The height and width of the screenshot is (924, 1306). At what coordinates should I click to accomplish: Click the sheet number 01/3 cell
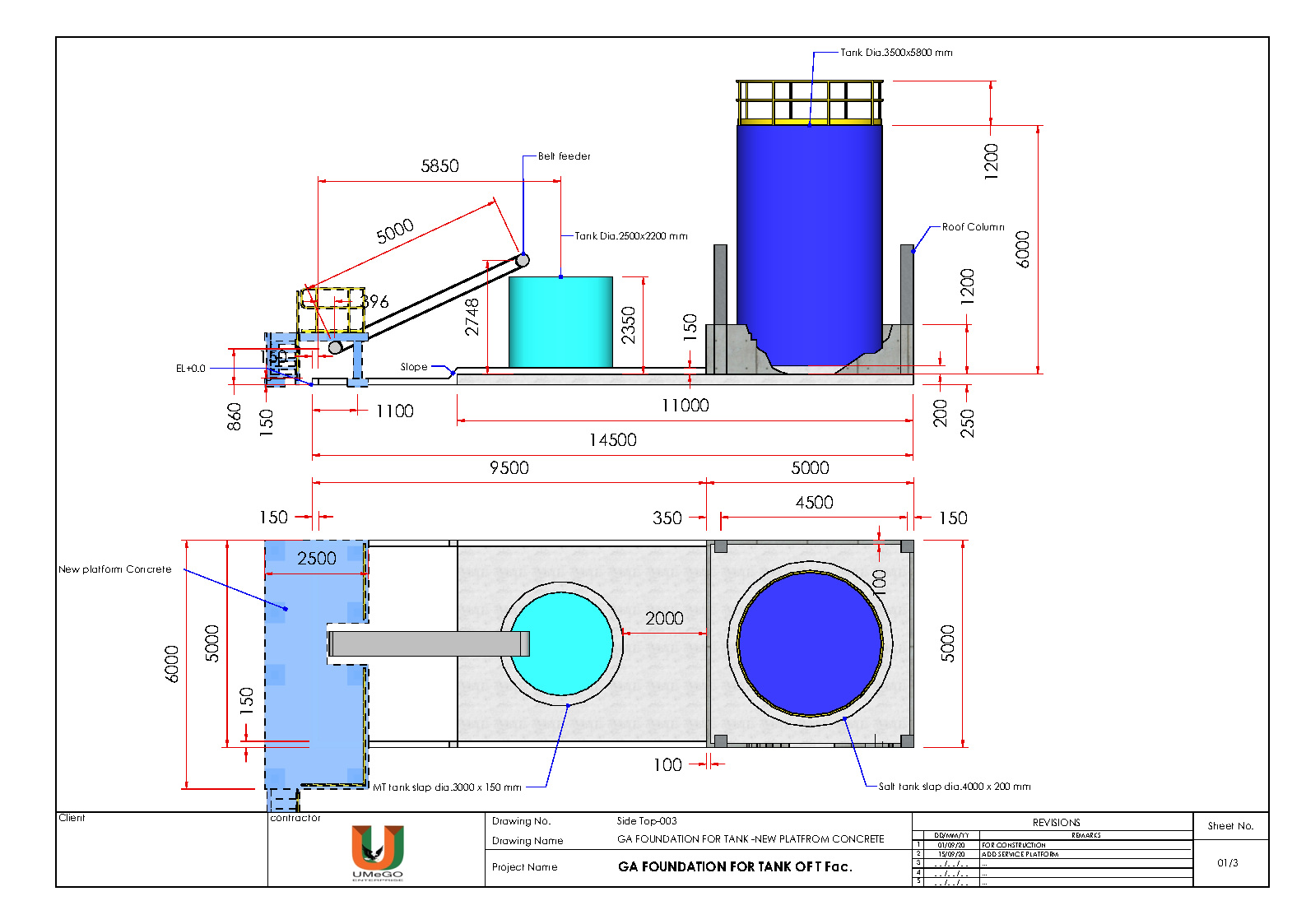pyautogui.click(x=1228, y=863)
